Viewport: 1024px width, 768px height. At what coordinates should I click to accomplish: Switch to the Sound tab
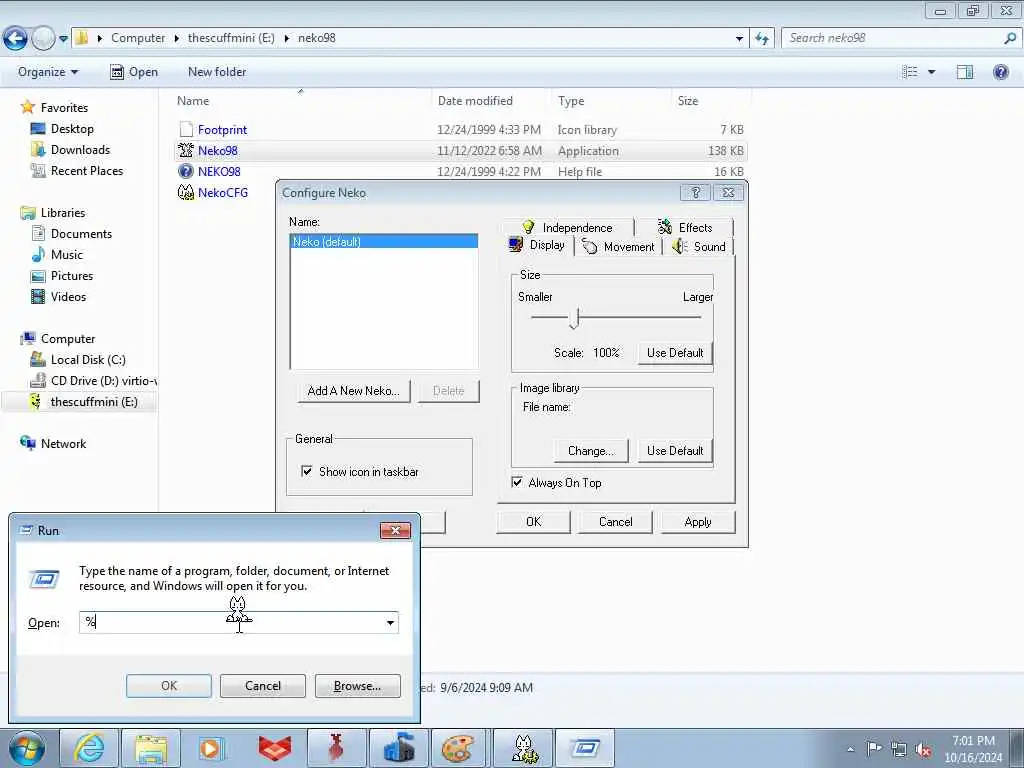pos(699,247)
